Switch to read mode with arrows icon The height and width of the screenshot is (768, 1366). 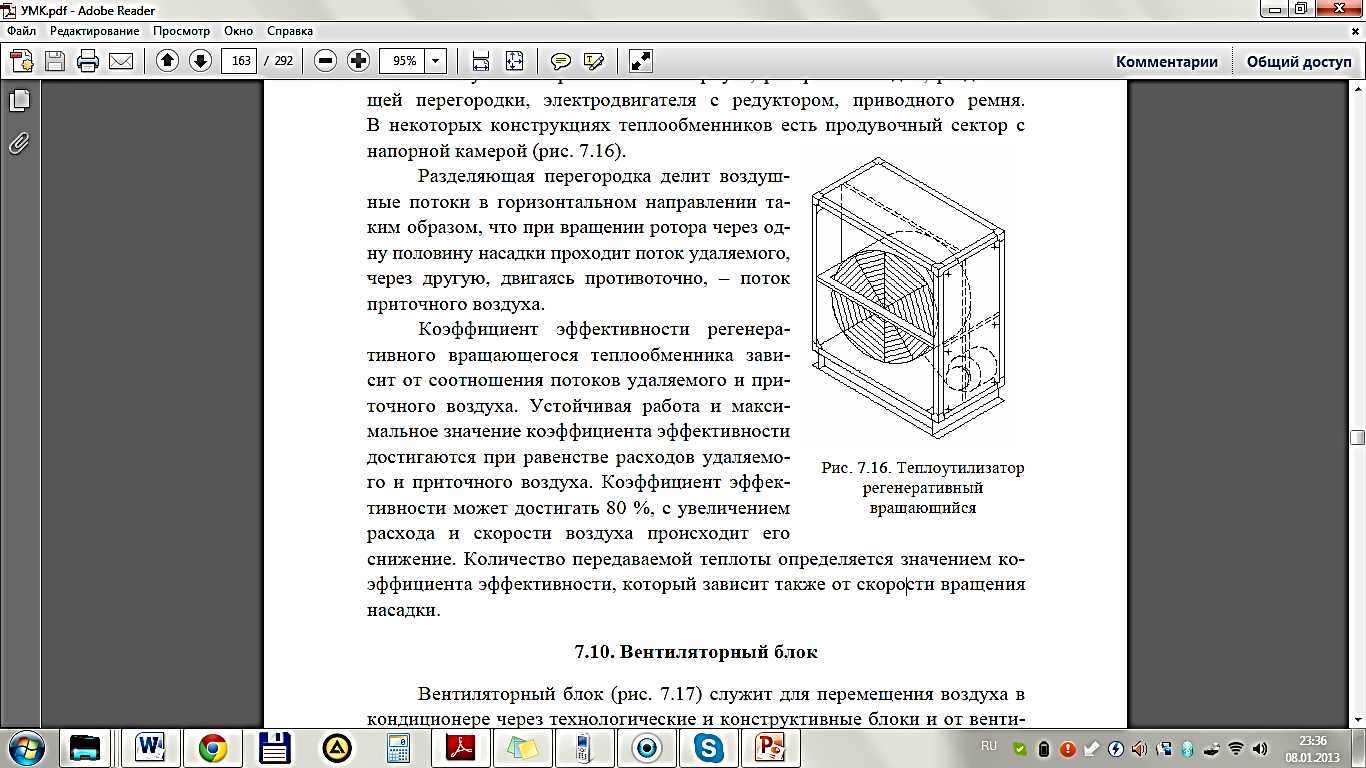click(x=641, y=61)
